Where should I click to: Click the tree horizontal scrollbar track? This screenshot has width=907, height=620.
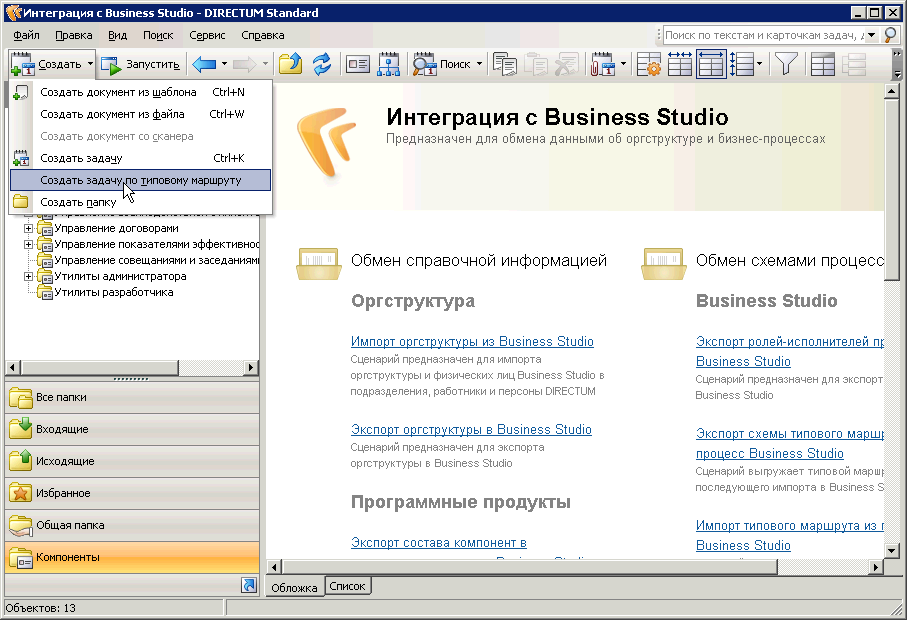132,367
